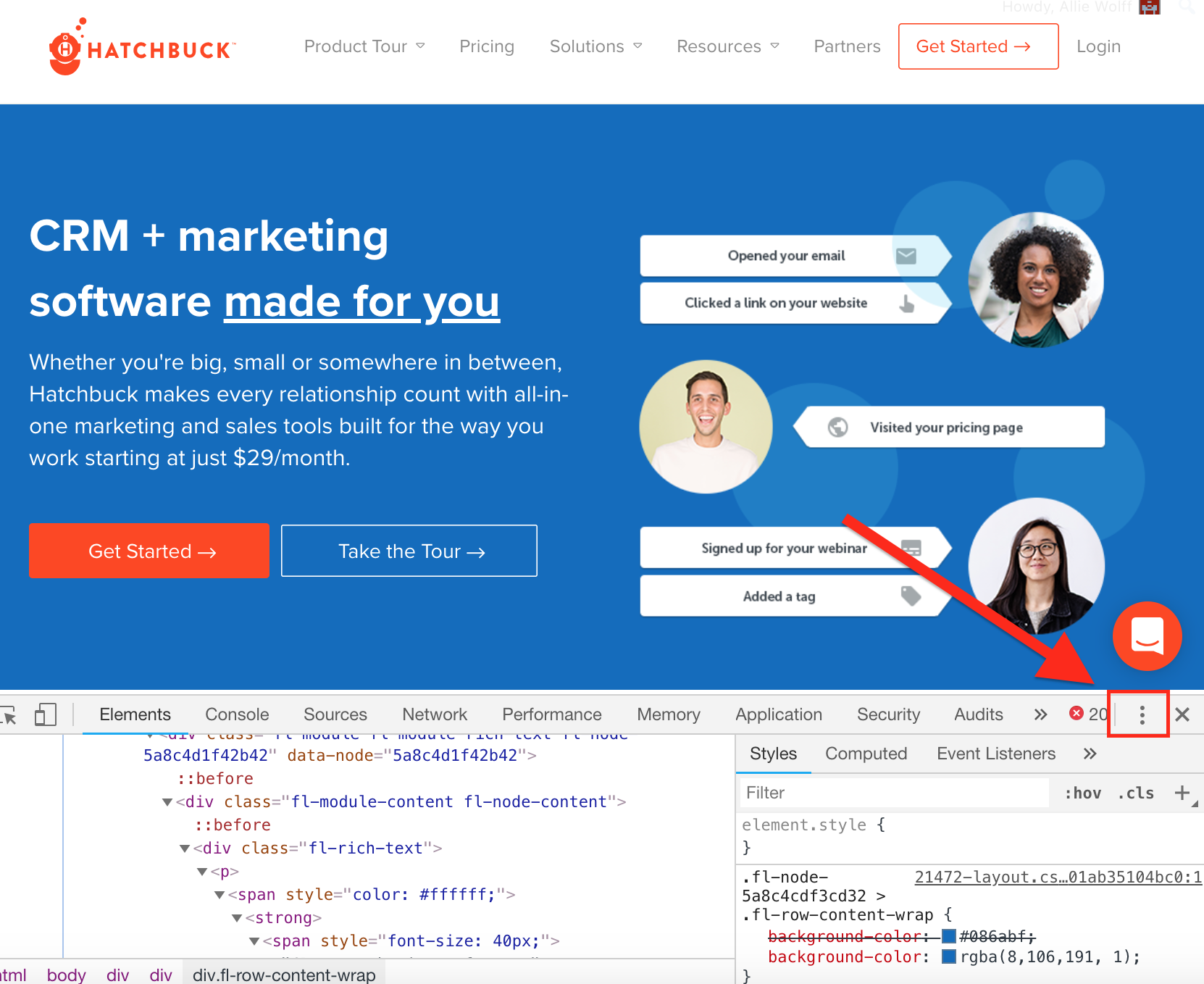Toggle the device toolbar icon
The width and height of the screenshot is (1204, 984).
(x=45, y=714)
